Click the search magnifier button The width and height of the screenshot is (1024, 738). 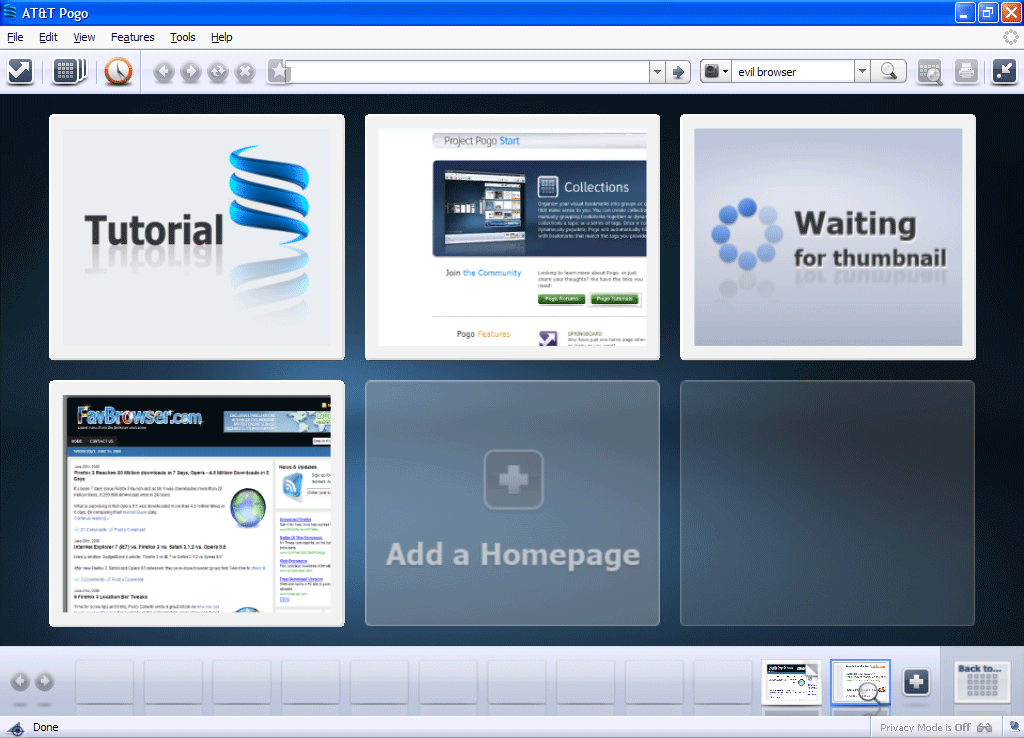(x=887, y=72)
